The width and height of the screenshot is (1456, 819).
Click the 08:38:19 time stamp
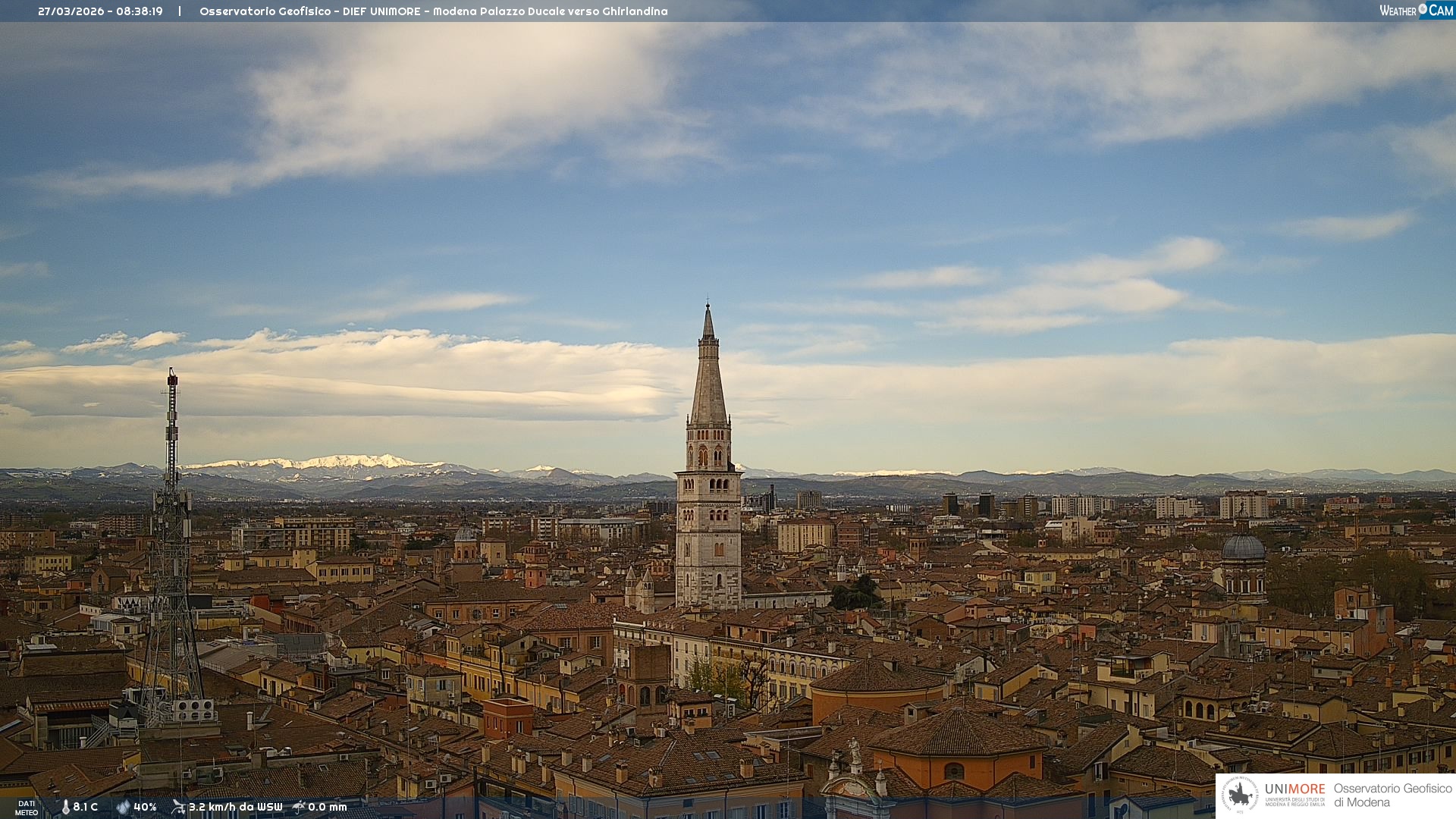pyautogui.click(x=140, y=11)
